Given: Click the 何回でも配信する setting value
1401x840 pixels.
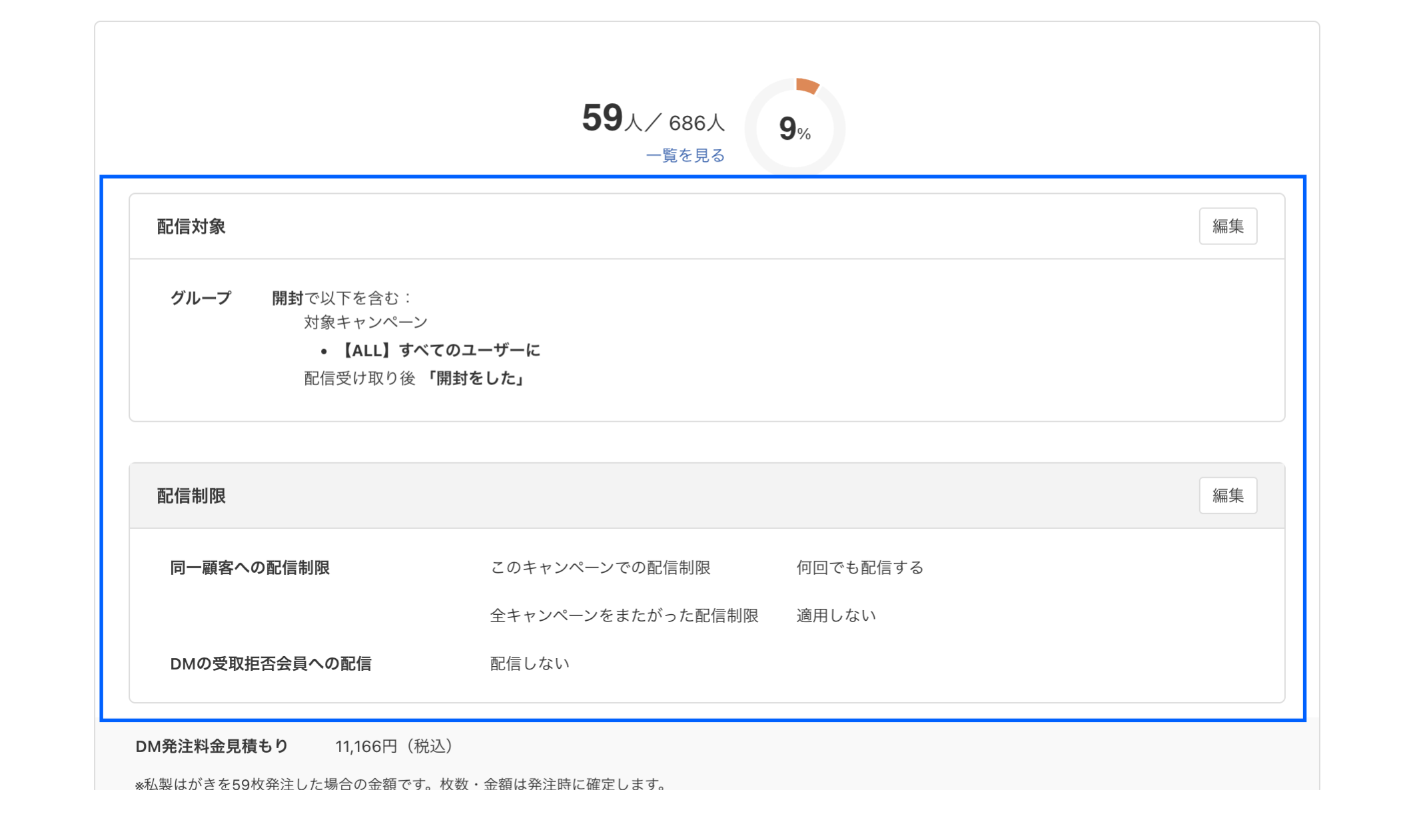Looking at the screenshot, I should coord(858,568).
